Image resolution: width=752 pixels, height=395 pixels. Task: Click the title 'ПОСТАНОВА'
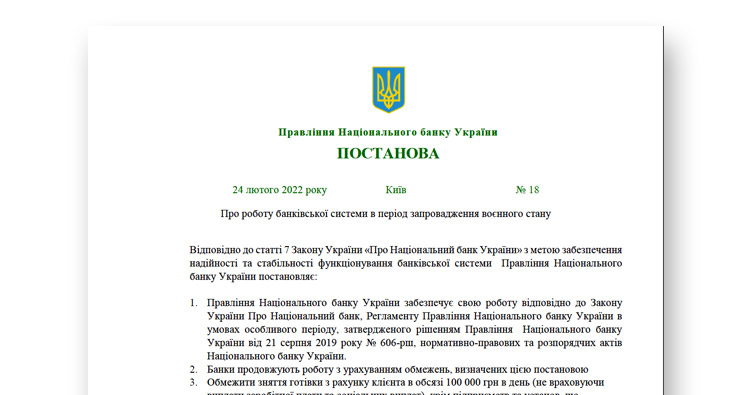(388, 153)
